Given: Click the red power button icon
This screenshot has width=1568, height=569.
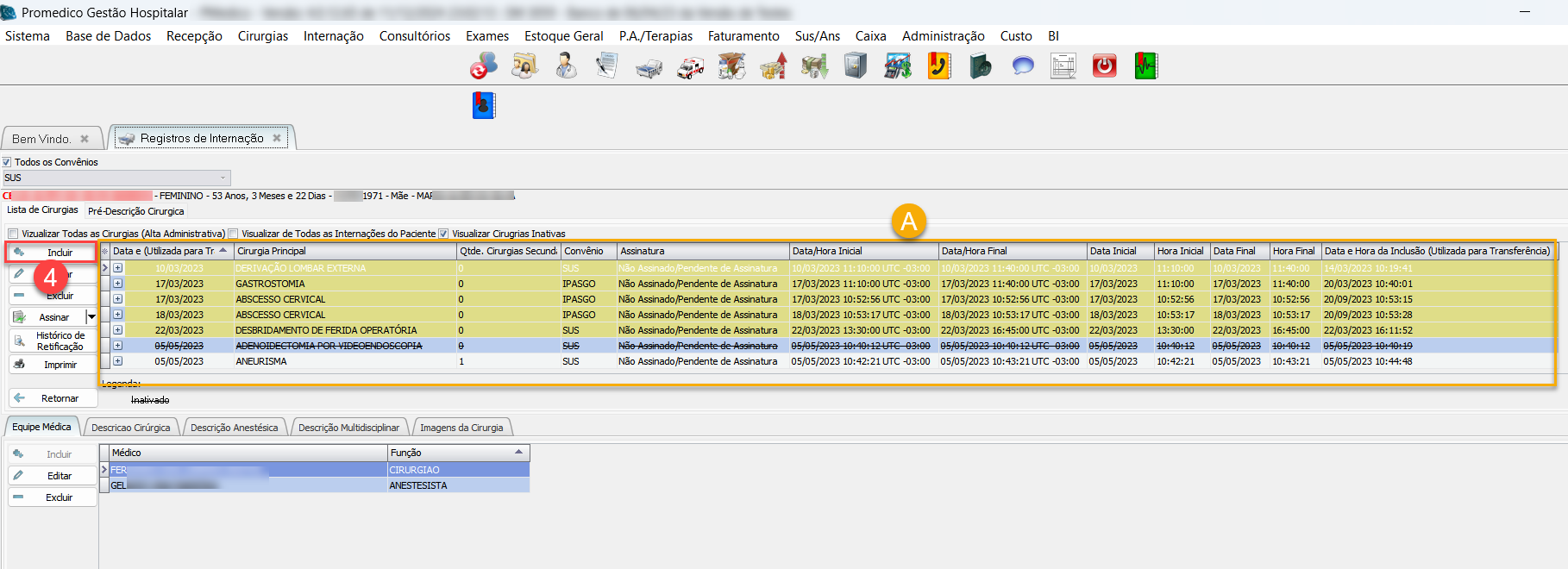Looking at the screenshot, I should pyautogui.click(x=1104, y=66).
